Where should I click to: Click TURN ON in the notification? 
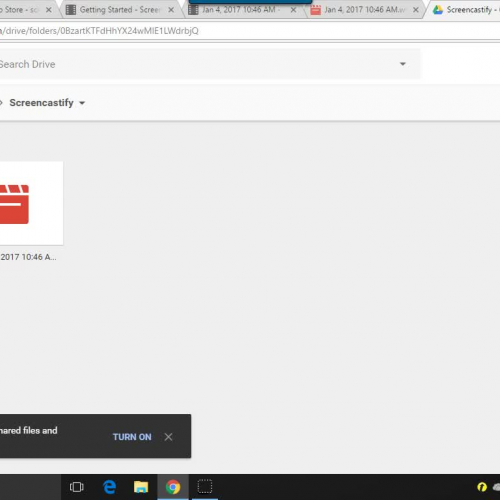132,437
